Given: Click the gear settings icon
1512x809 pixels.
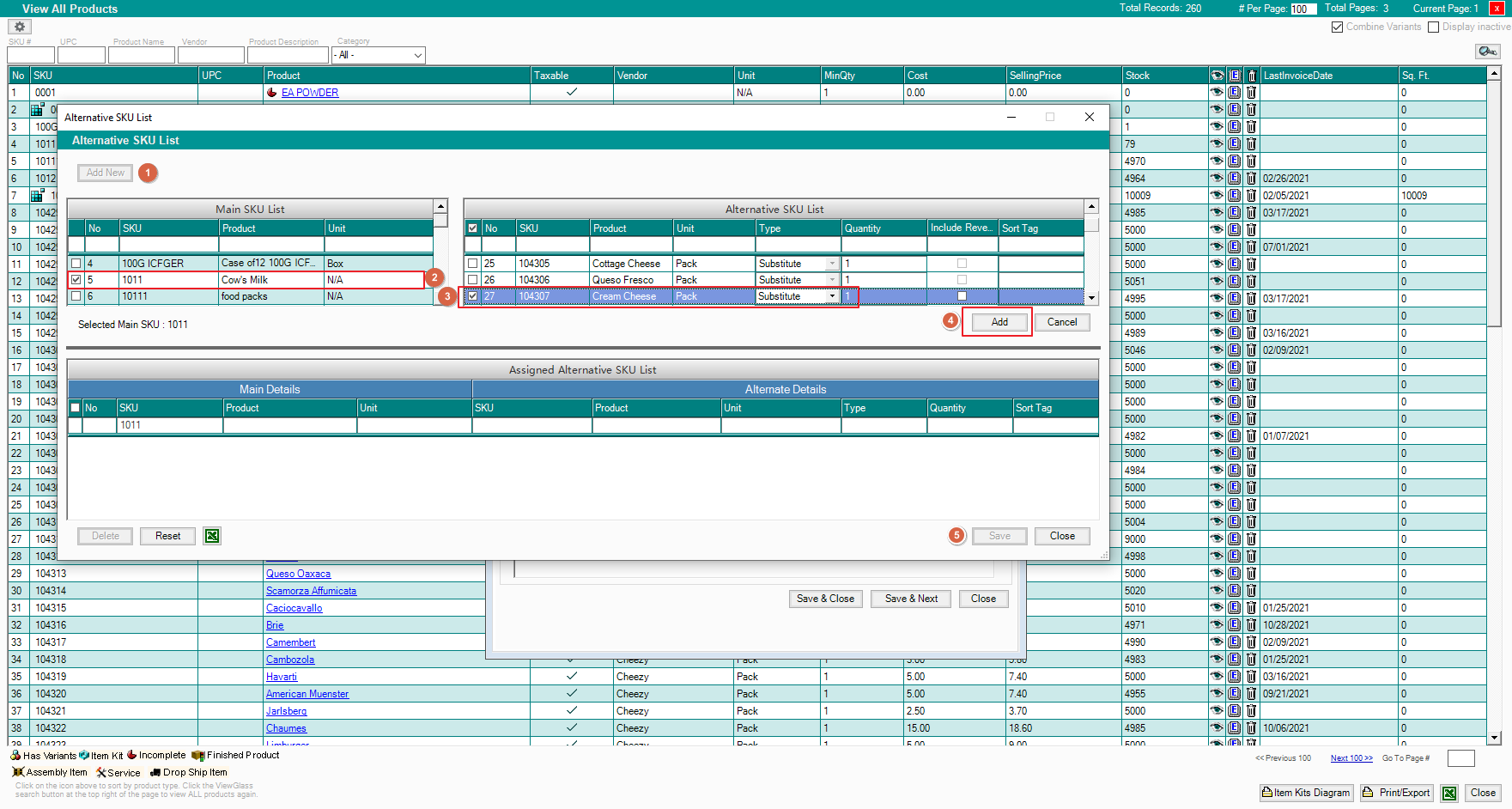Looking at the screenshot, I should tap(20, 27).
